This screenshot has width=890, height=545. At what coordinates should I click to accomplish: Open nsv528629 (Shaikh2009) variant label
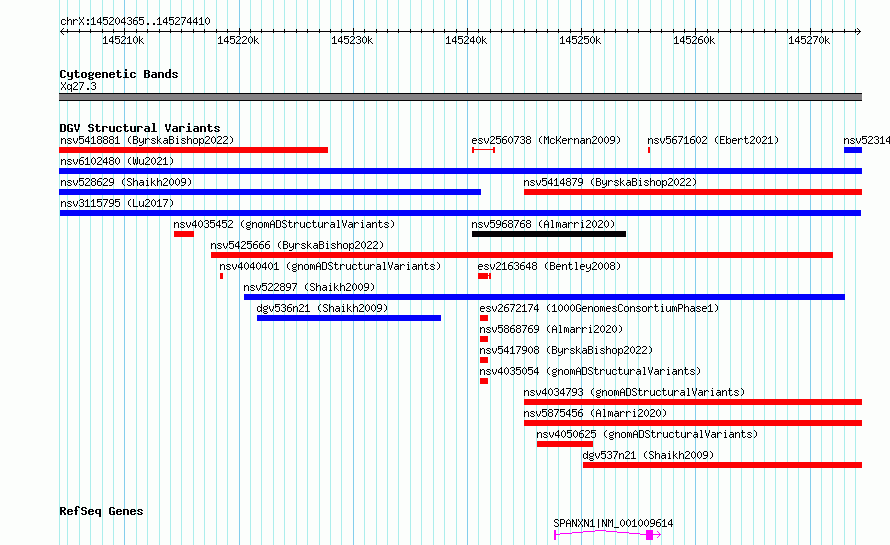[x=126, y=182]
